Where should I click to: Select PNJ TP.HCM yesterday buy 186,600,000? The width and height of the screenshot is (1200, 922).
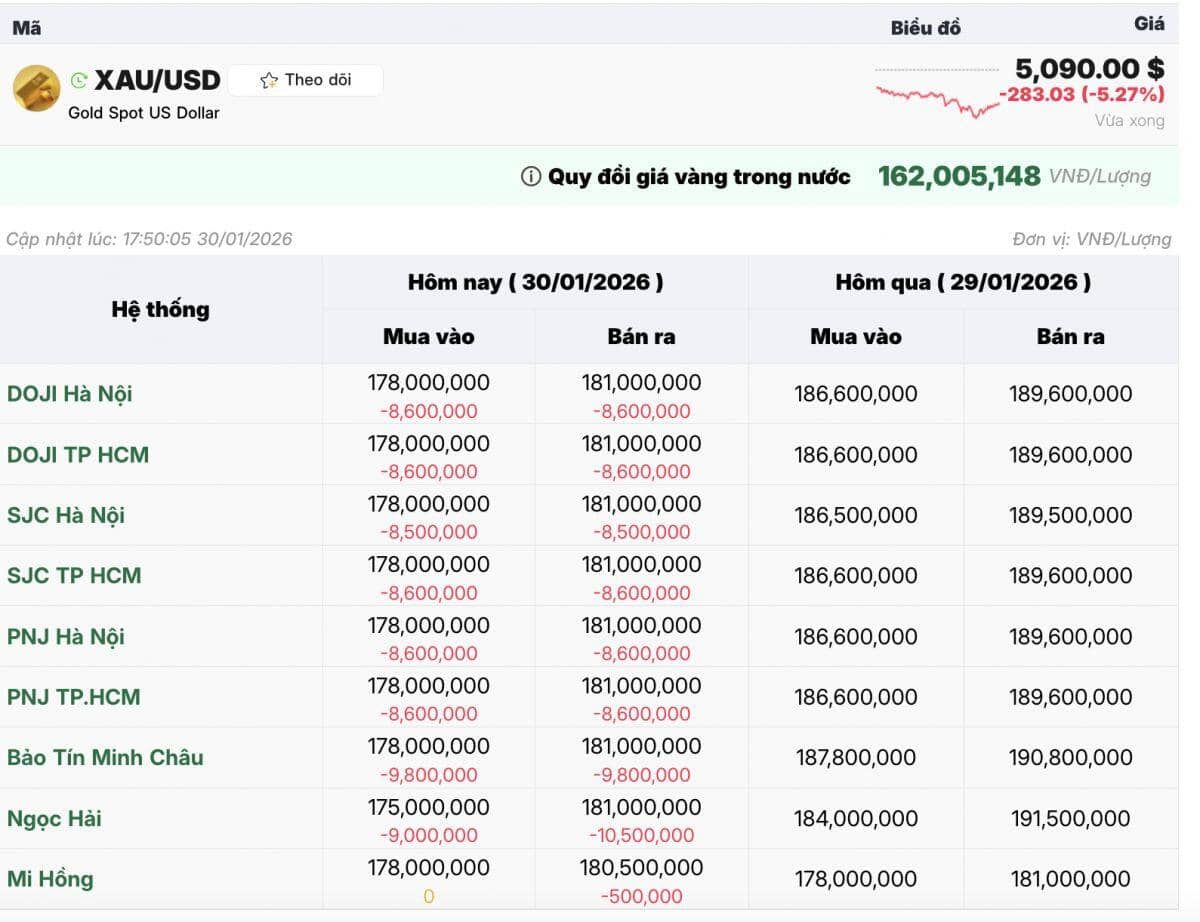pyautogui.click(x=856, y=697)
